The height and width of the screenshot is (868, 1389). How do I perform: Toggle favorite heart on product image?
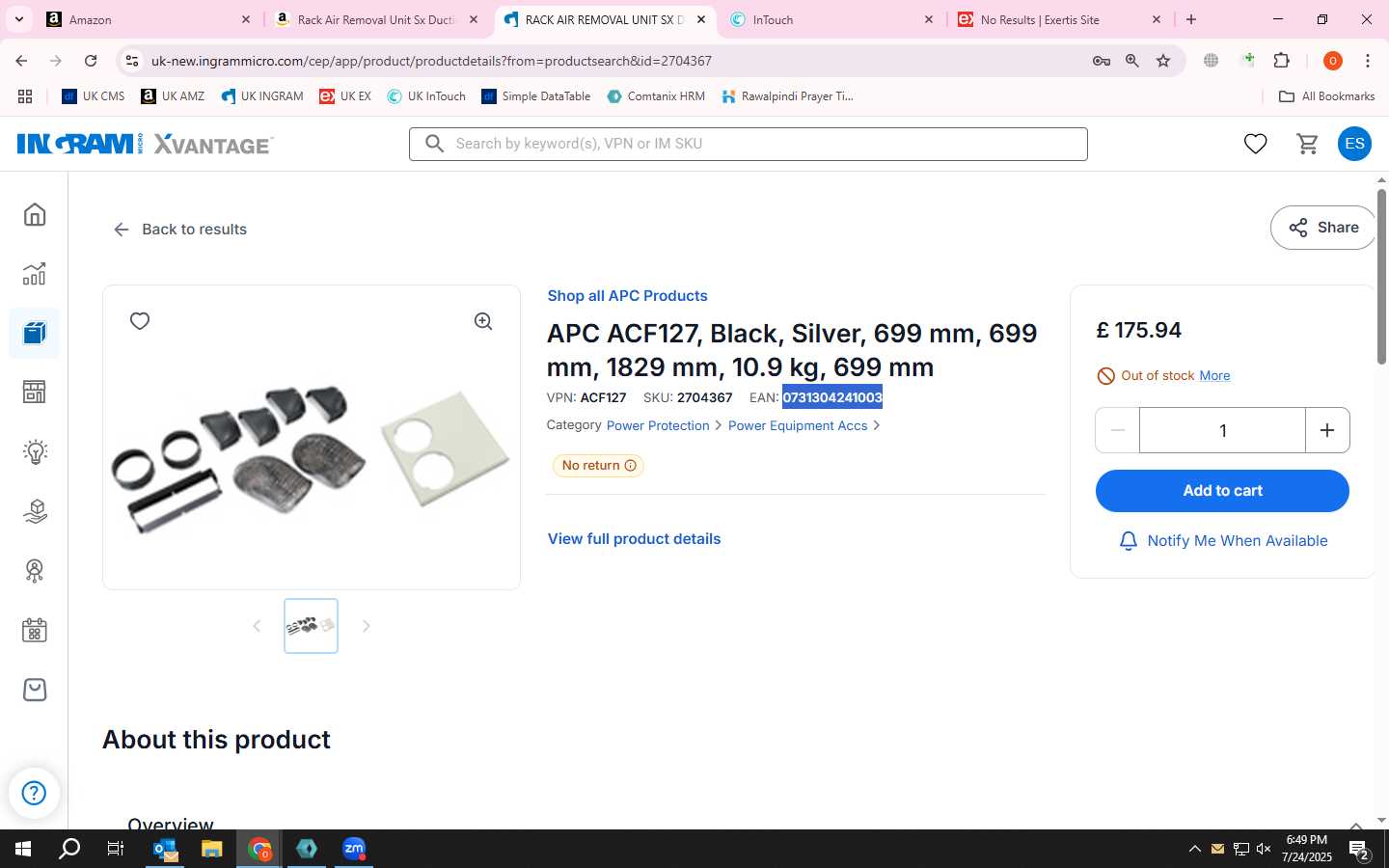click(x=140, y=321)
